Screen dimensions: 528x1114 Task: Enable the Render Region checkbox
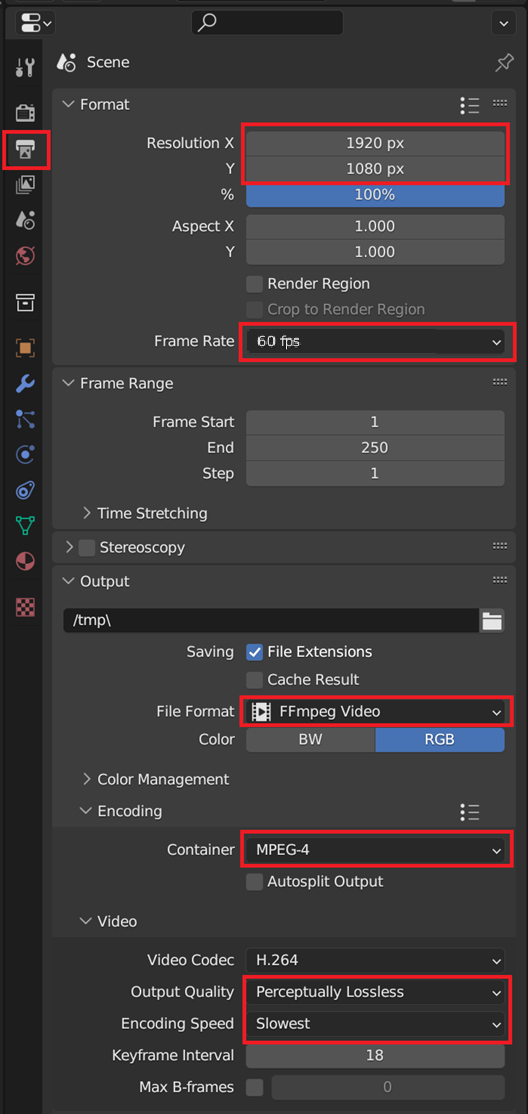tap(254, 284)
